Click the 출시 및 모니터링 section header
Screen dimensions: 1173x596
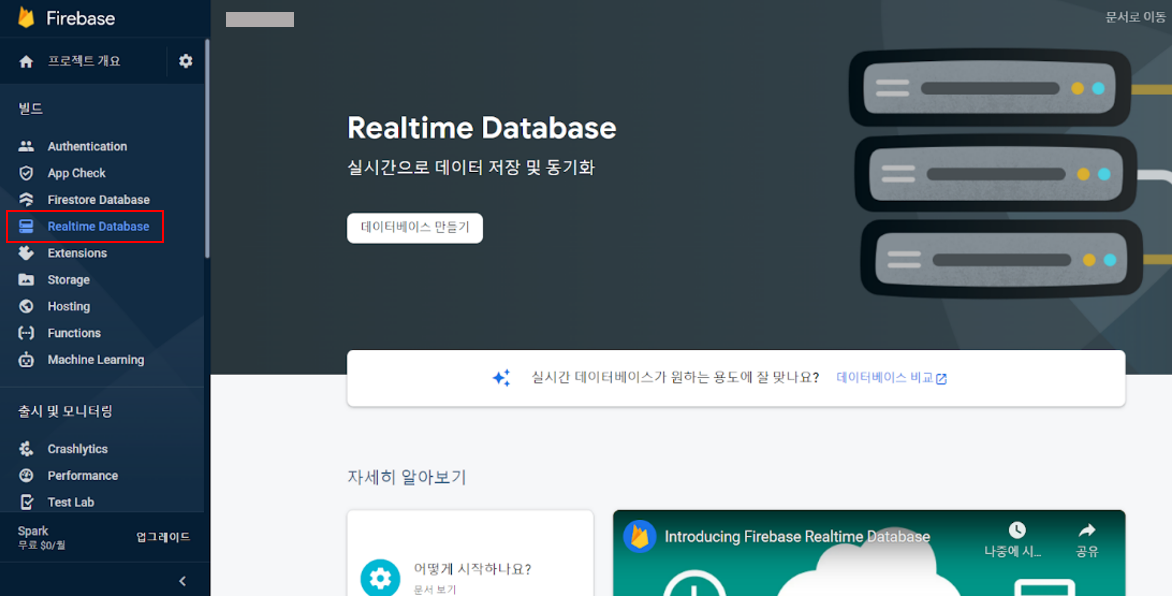click(65, 411)
